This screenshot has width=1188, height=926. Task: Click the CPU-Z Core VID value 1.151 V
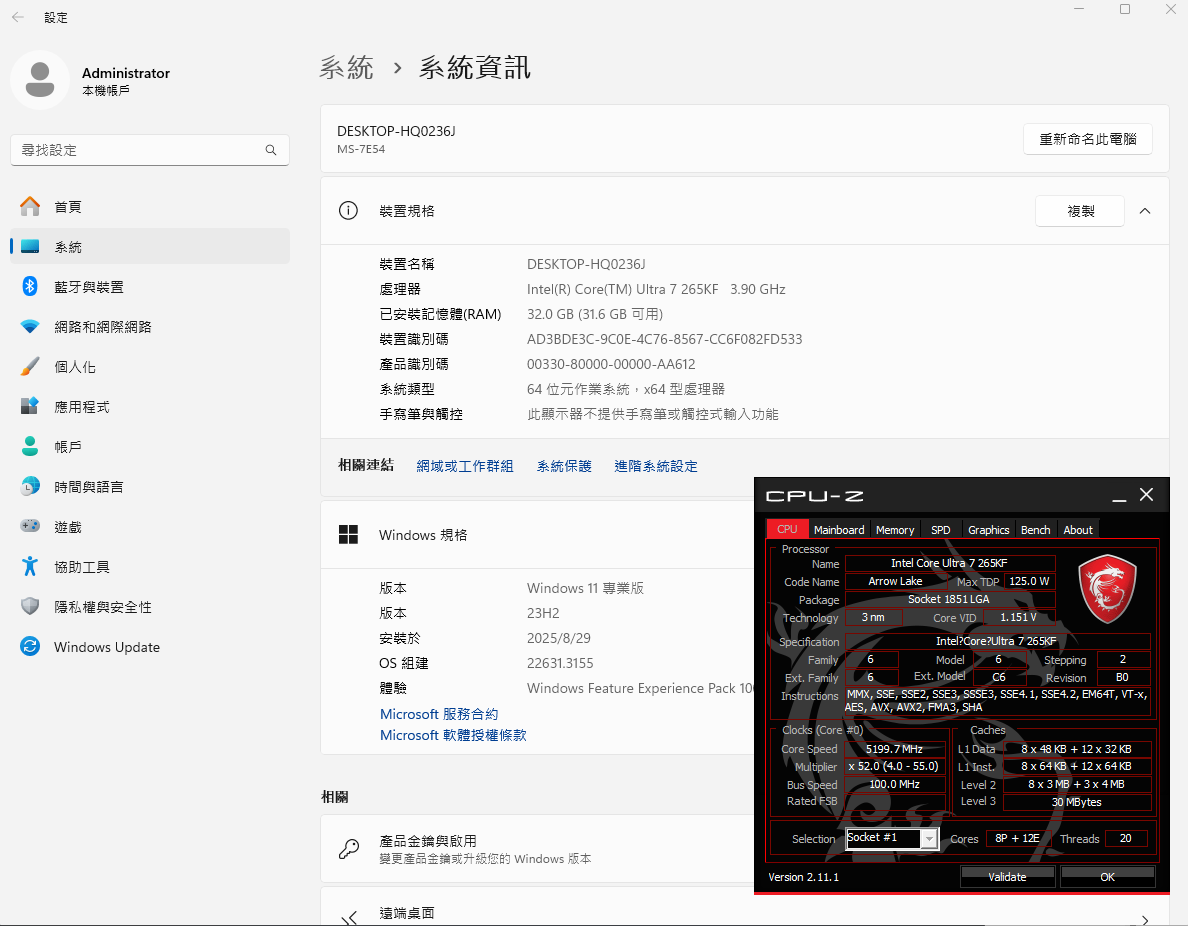[x=1018, y=618]
